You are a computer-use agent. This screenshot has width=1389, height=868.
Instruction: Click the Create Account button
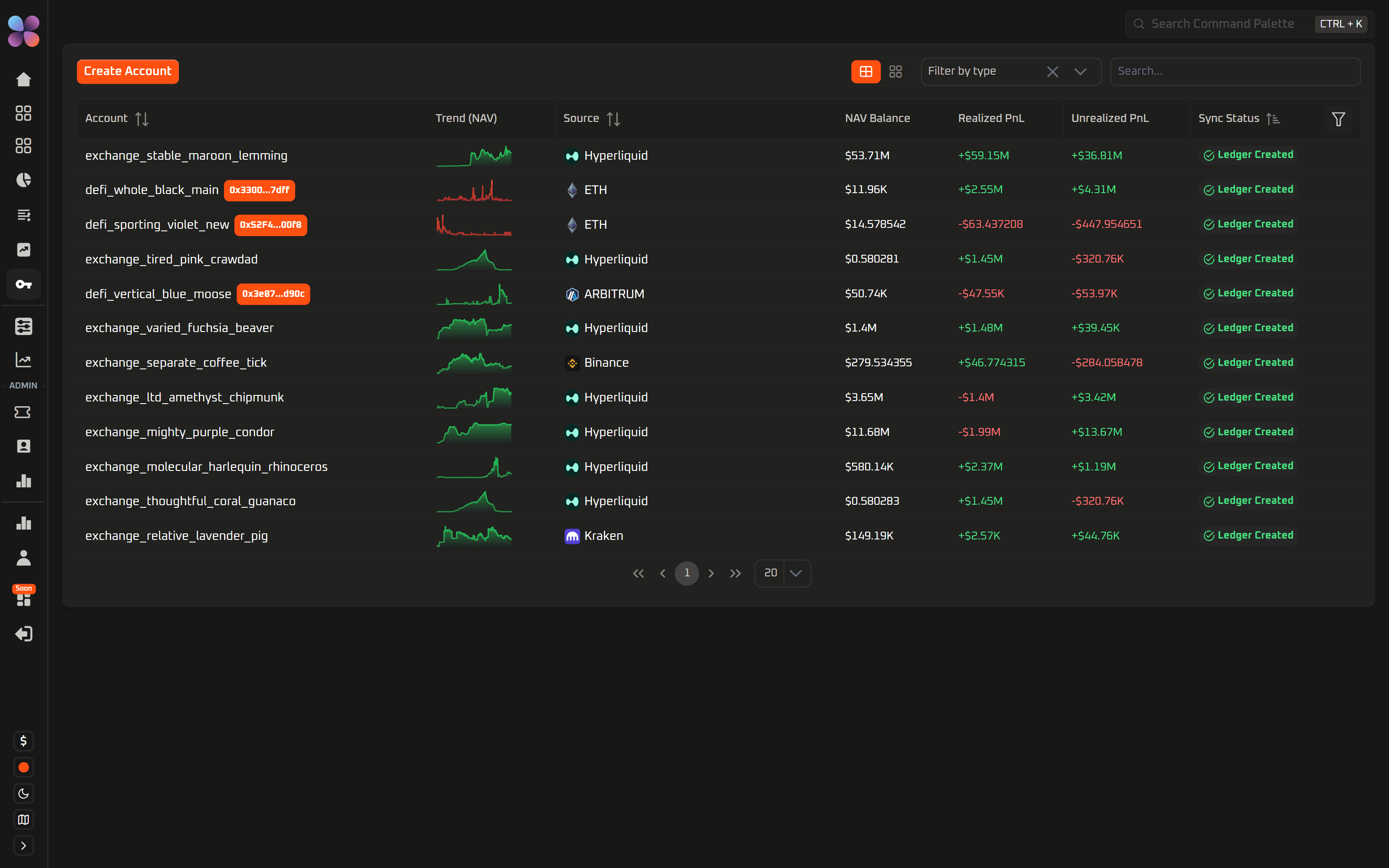[x=128, y=72]
